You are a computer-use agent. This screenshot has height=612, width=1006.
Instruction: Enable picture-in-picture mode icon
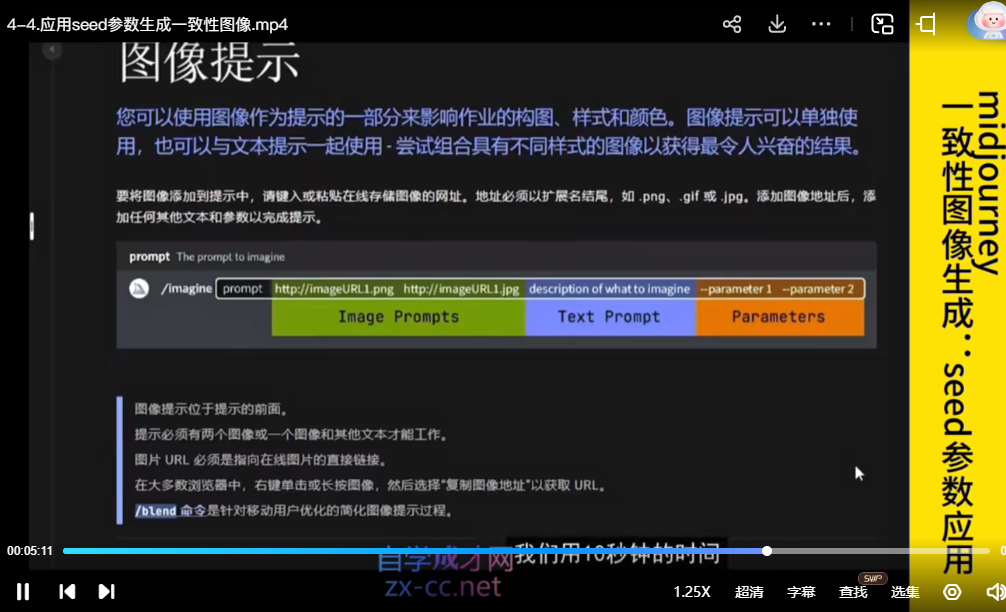tap(882, 24)
